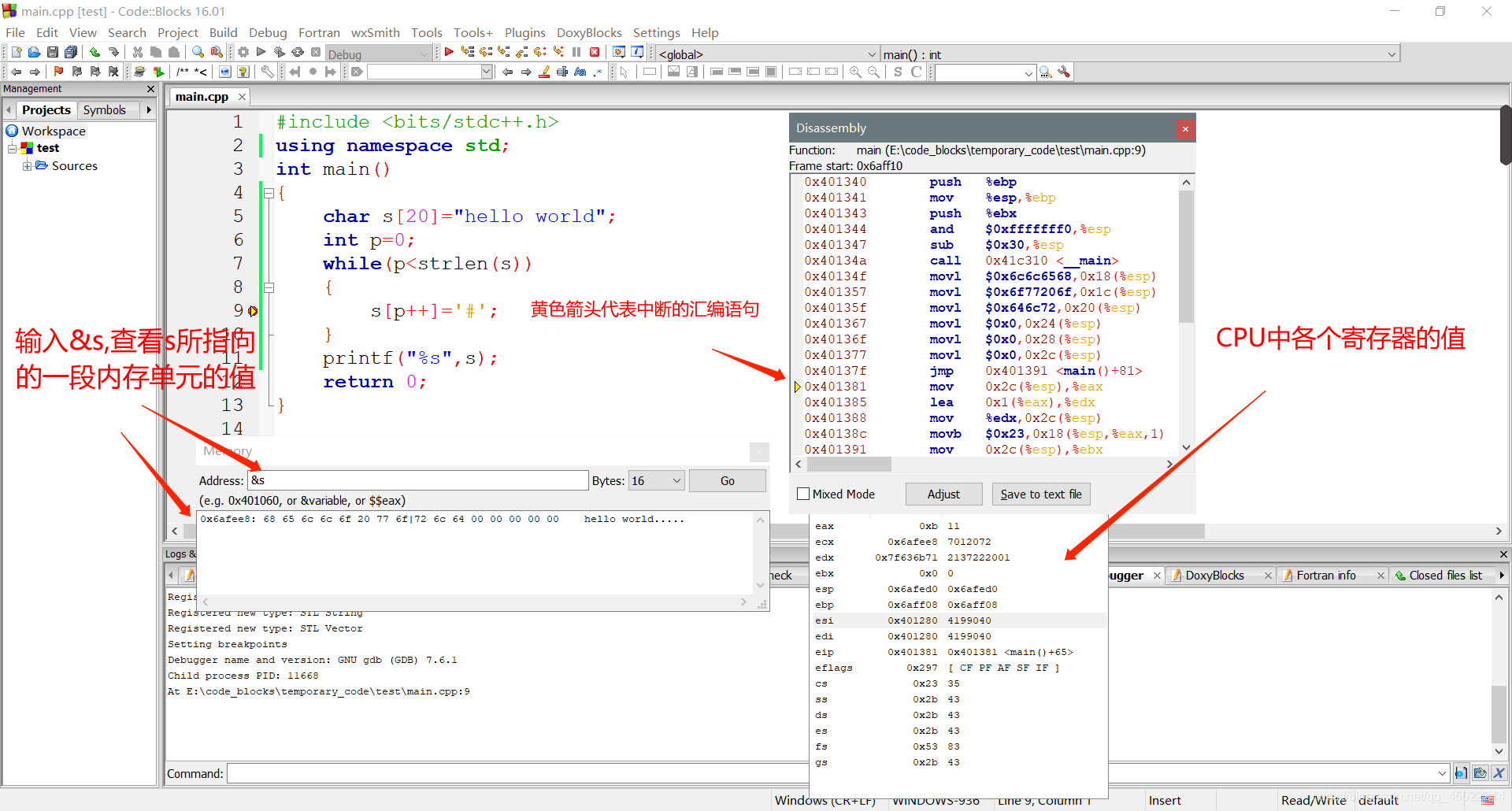Open the Debugging windows icon

point(619,52)
